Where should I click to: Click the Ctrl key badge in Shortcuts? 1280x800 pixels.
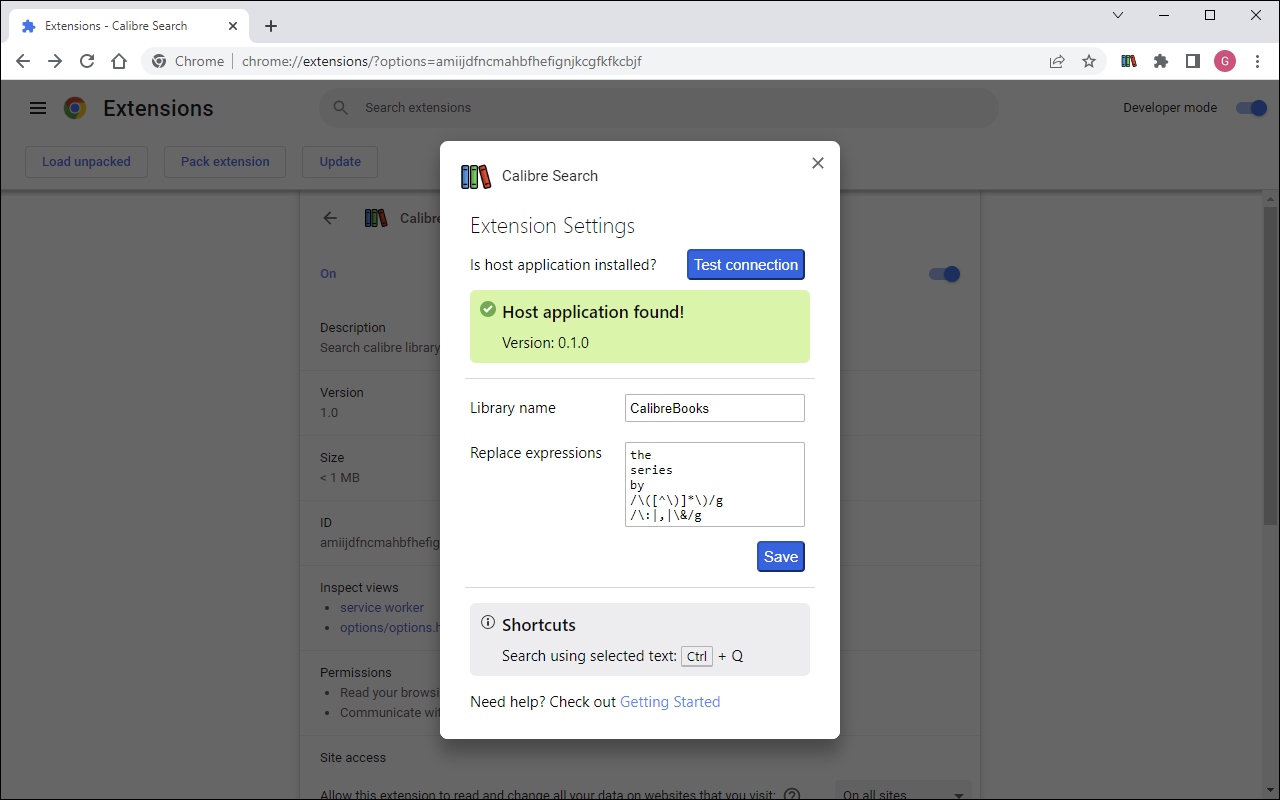click(x=697, y=657)
